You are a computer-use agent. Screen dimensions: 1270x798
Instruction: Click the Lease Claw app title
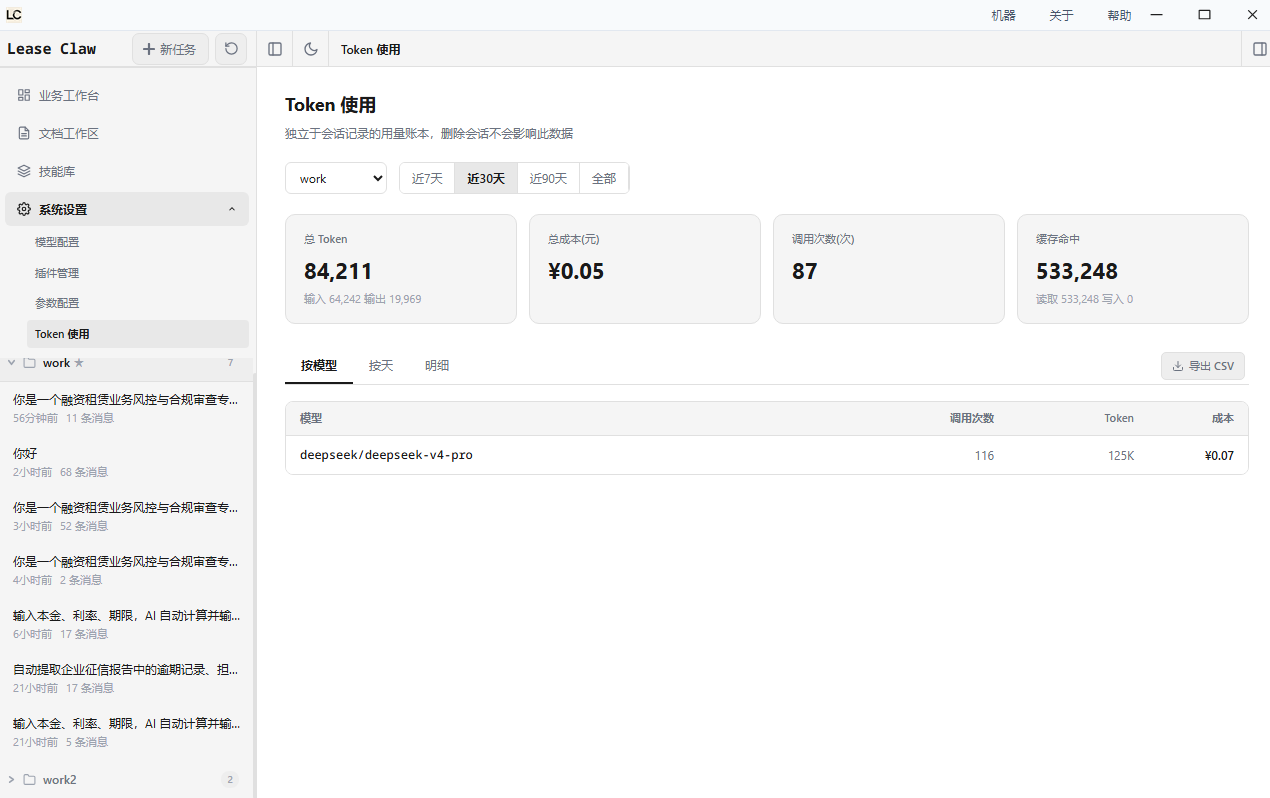(x=52, y=49)
